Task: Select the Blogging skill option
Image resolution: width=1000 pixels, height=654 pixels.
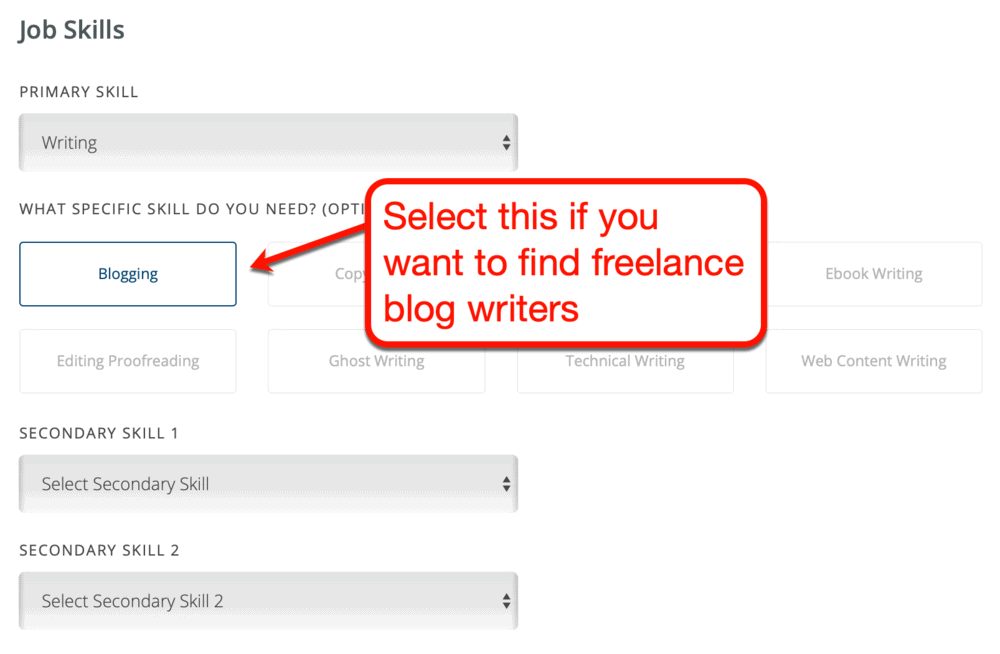Action: coord(128,274)
